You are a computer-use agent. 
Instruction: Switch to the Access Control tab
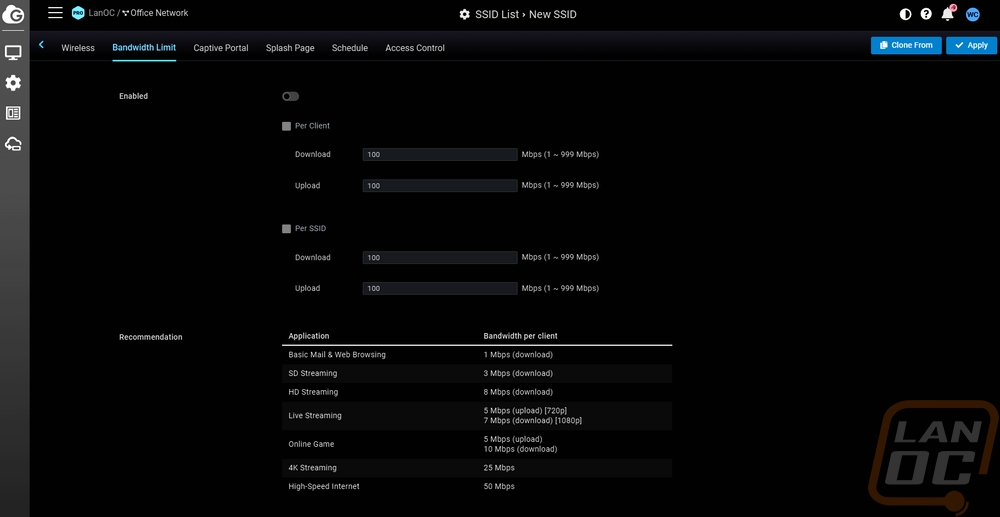pos(415,48)
